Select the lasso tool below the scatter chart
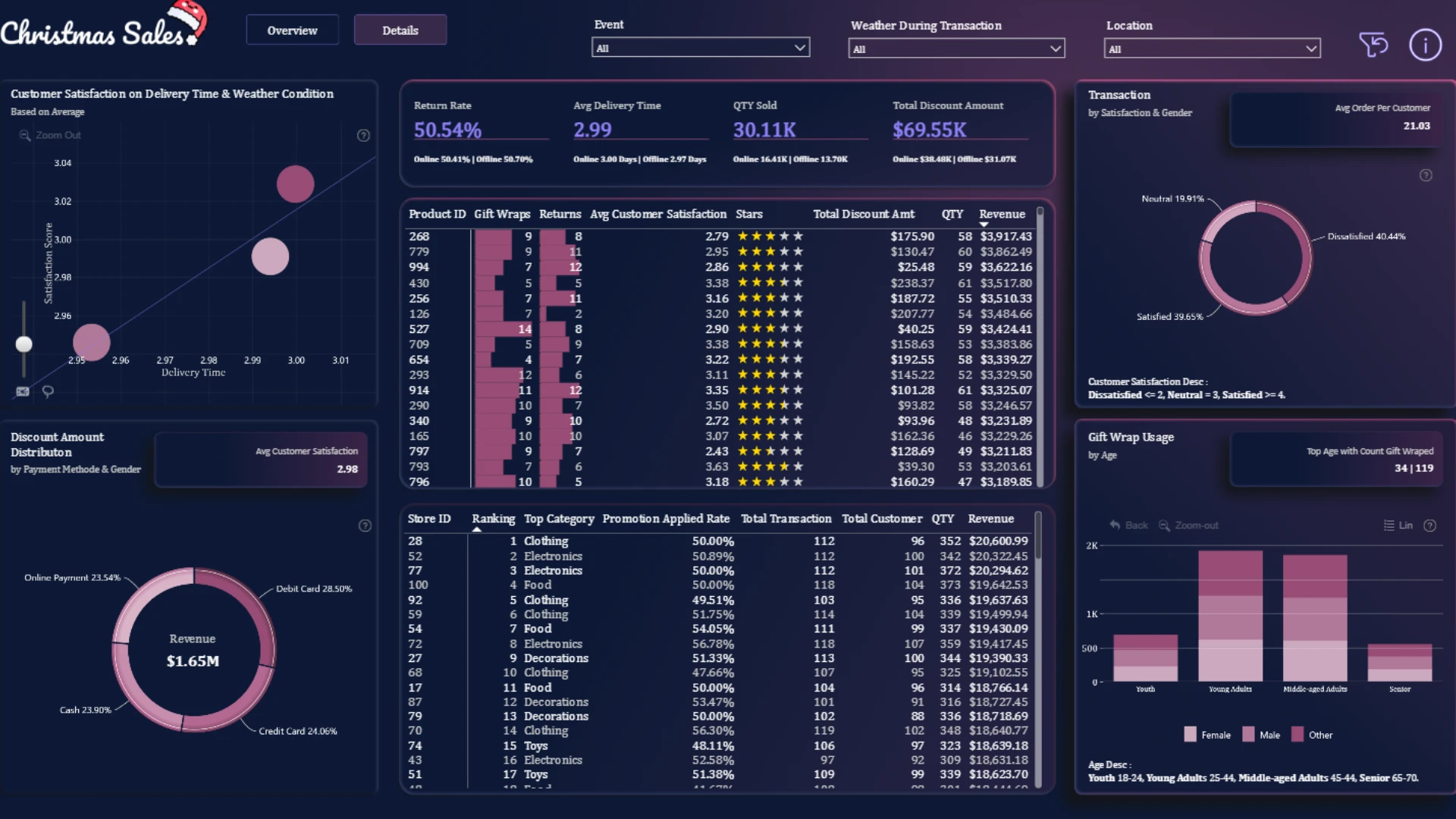This screenshot has width=1456, height=819. (48, 391)
